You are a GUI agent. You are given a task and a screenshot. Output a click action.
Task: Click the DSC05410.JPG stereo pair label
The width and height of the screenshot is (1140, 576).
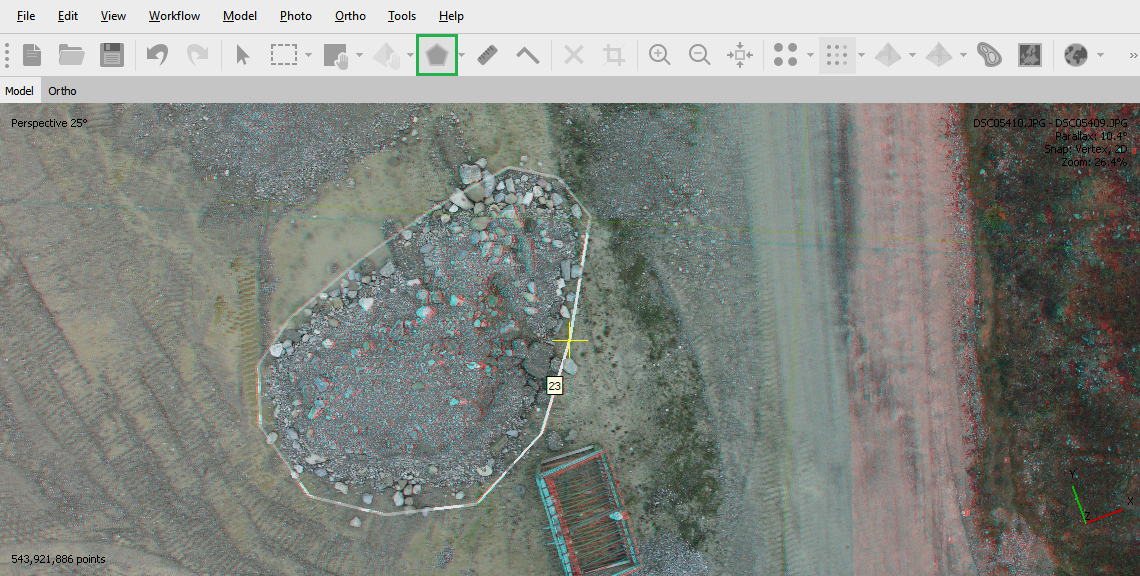point(1050,123)
